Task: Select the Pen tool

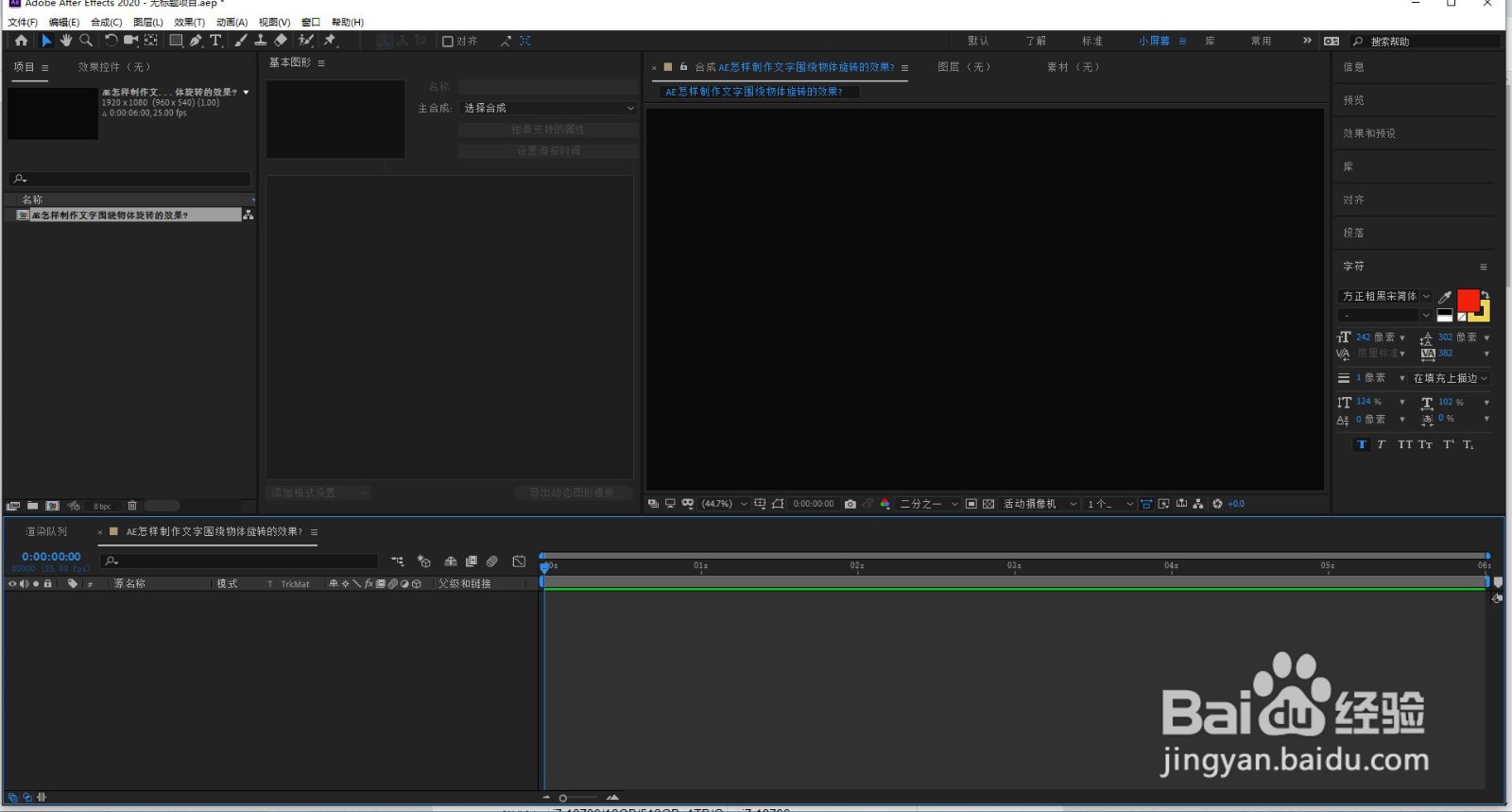Action: (196, 41)
